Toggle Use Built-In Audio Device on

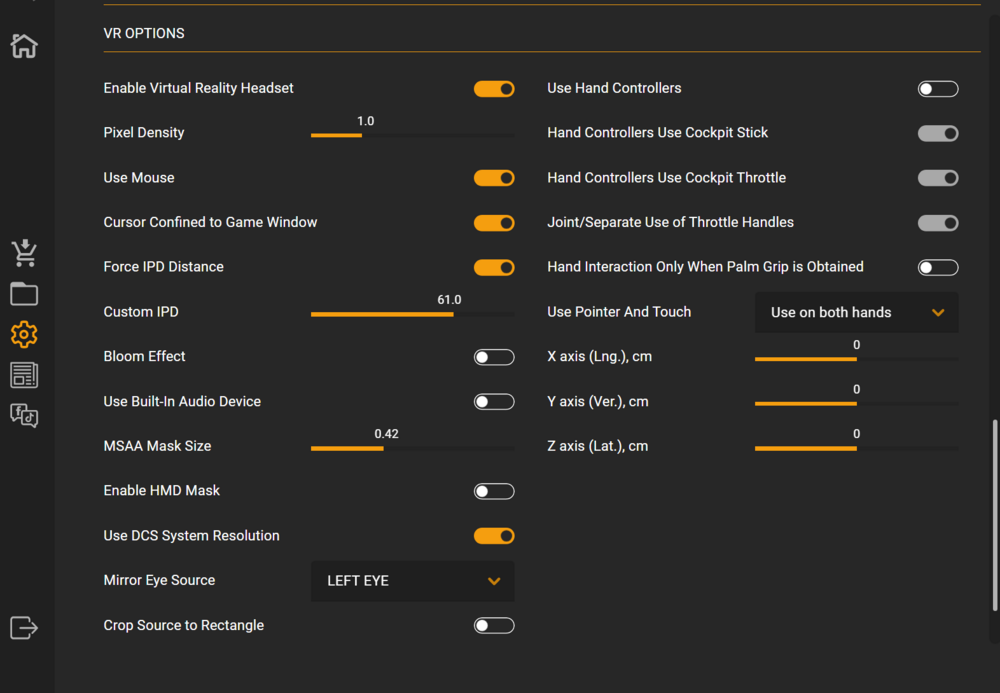tap(494, 402)
